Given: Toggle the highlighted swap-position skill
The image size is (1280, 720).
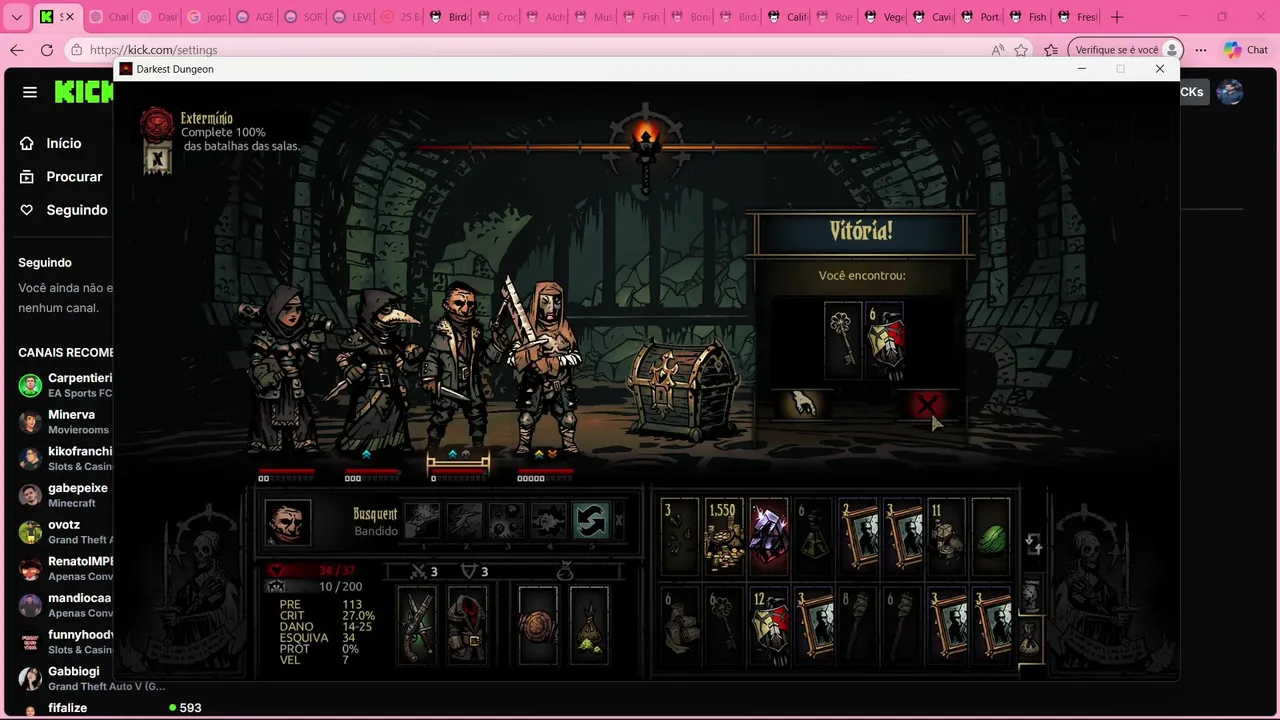Looking at the screenshot, I should [x=590, y=521].
